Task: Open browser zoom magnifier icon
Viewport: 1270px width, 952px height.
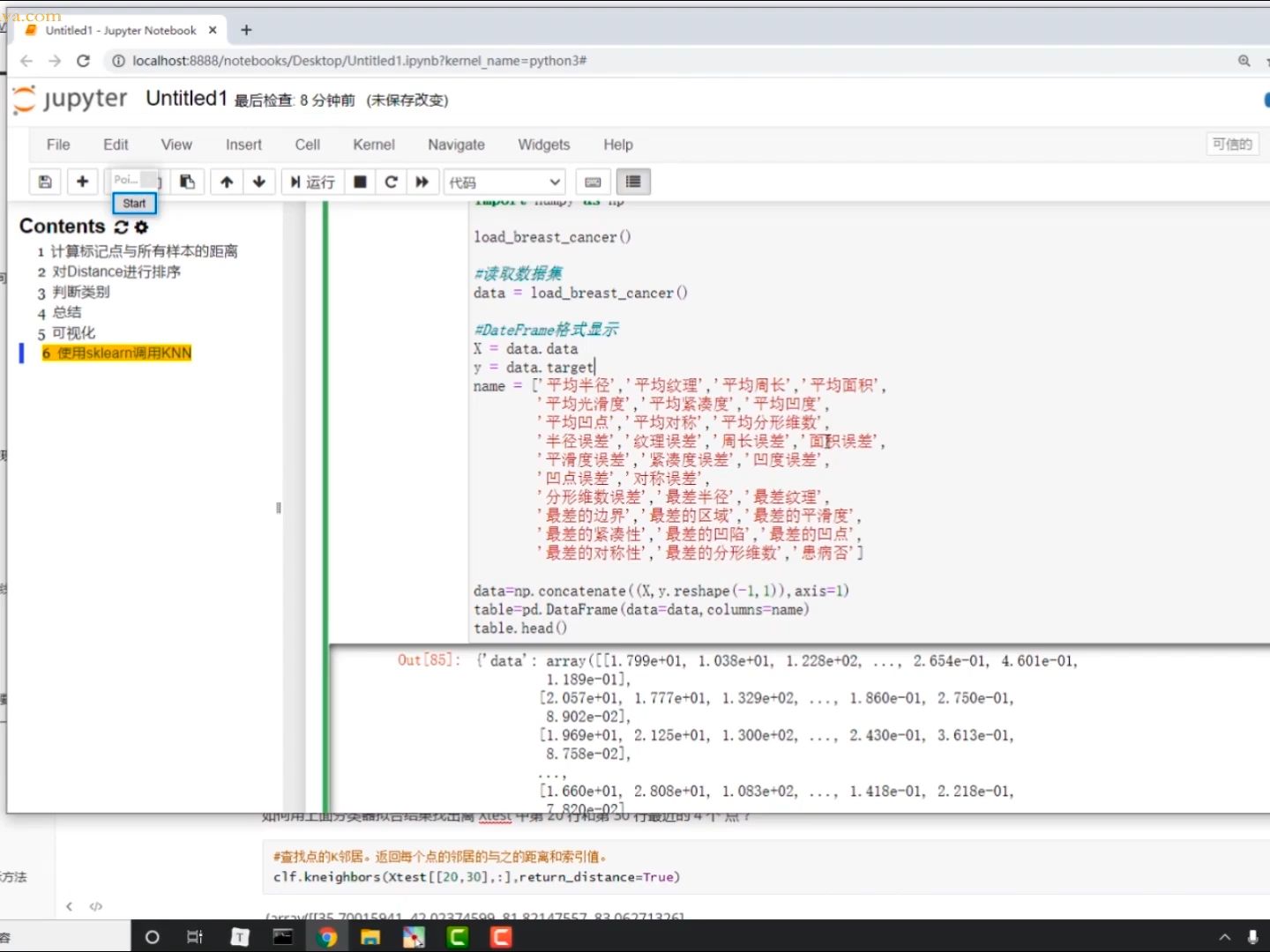Action: [x=1244, y=61]
